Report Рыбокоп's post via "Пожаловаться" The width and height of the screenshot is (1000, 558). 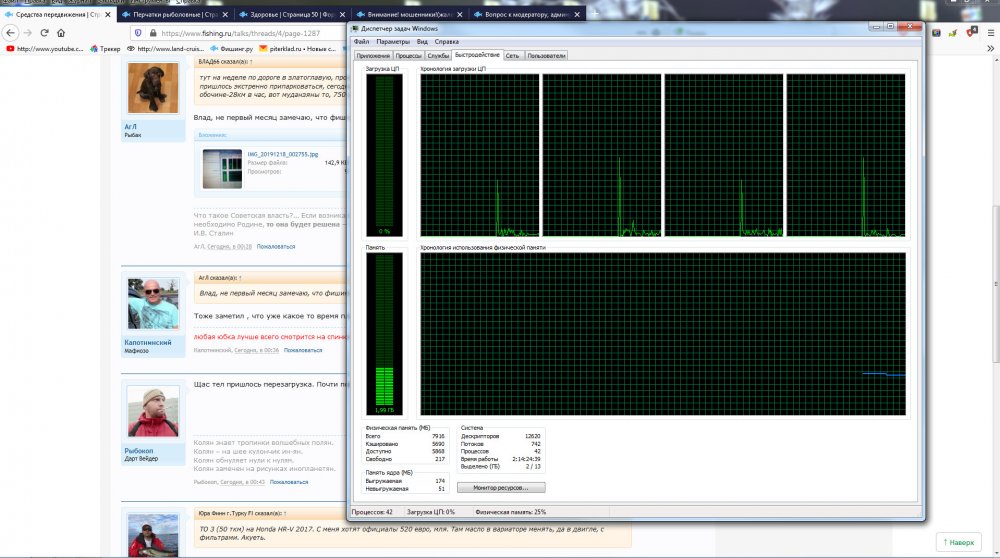(289, 482)
